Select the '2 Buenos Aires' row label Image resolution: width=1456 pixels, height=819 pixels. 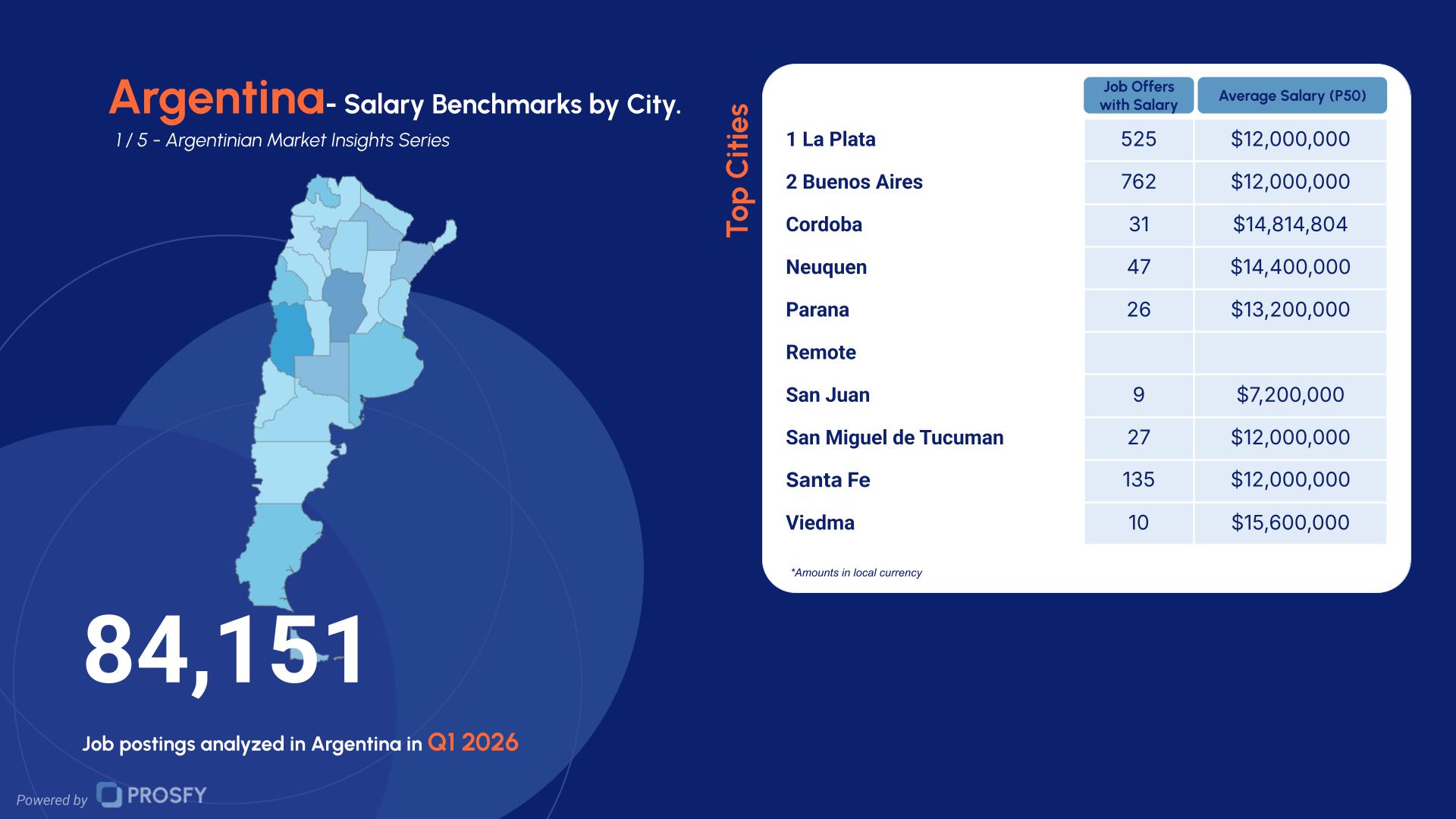(x=854, y=182)
